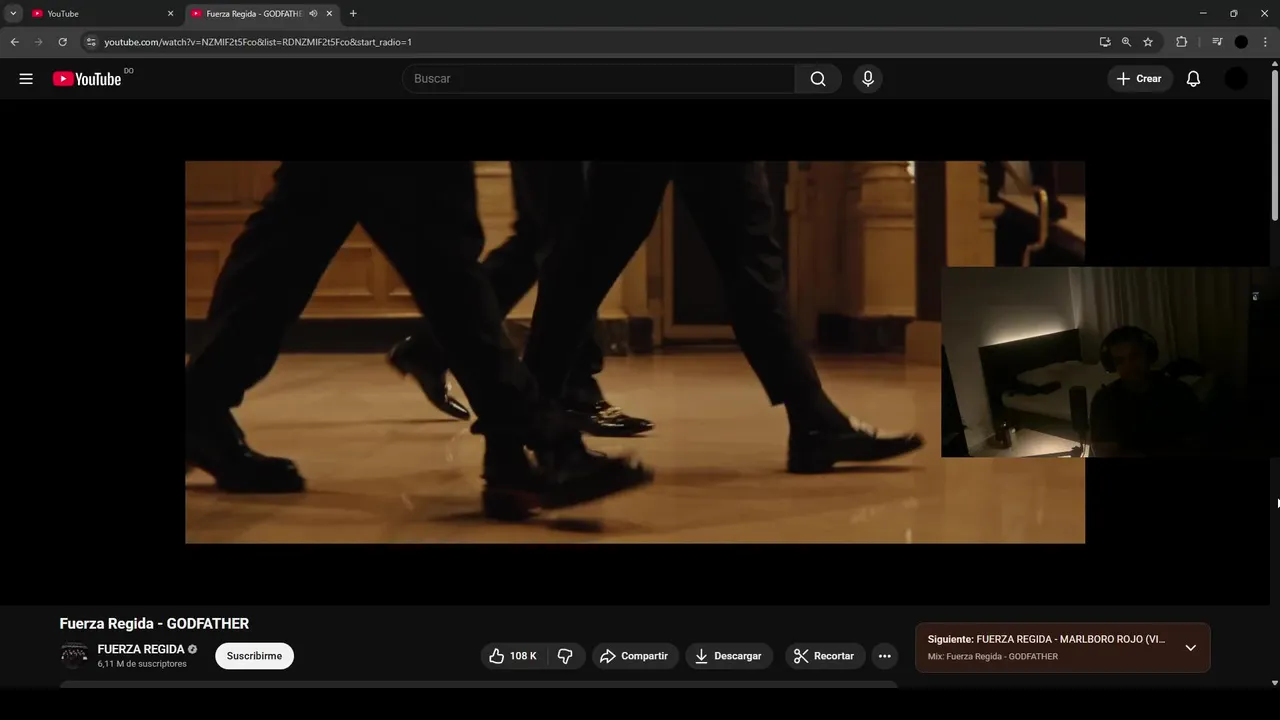Mute the tab via the audio indicator

tap(313, 14)
